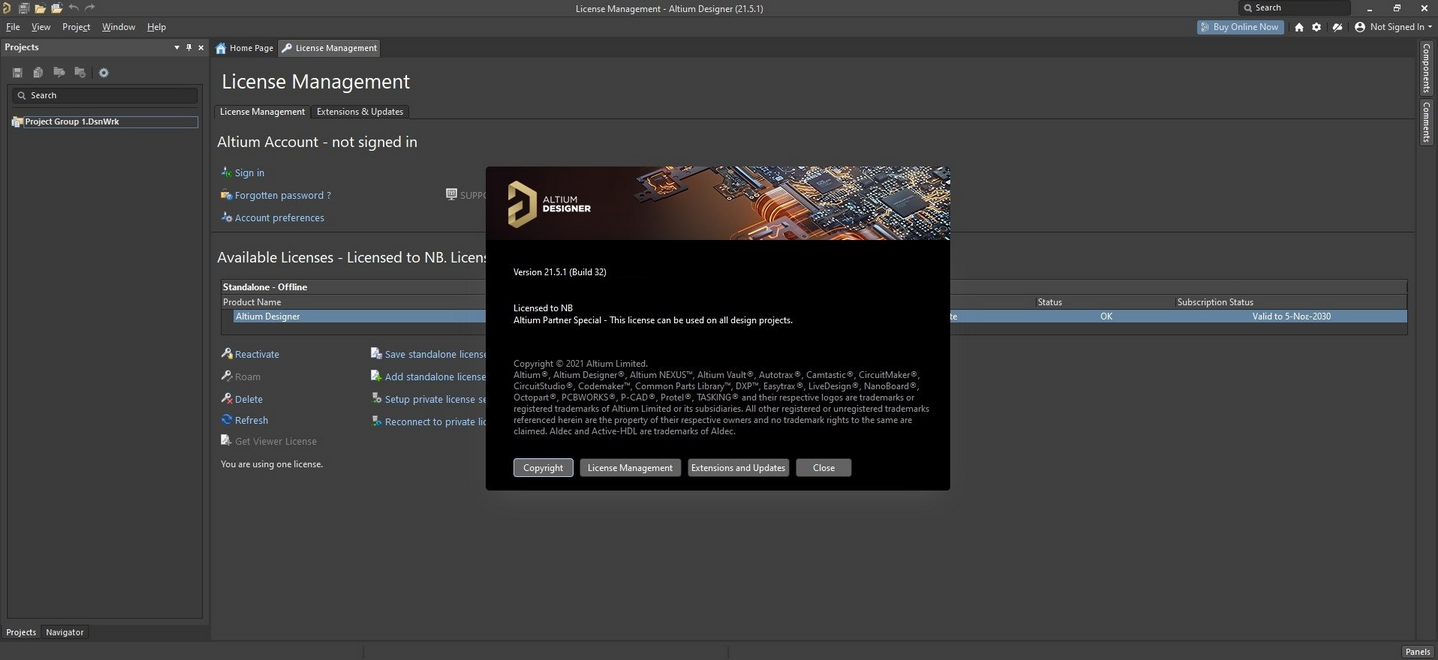The height and width of the screenshot is (660, 1438).
Task: Click the Product Name column header
Action: click(x=252, y=302)
